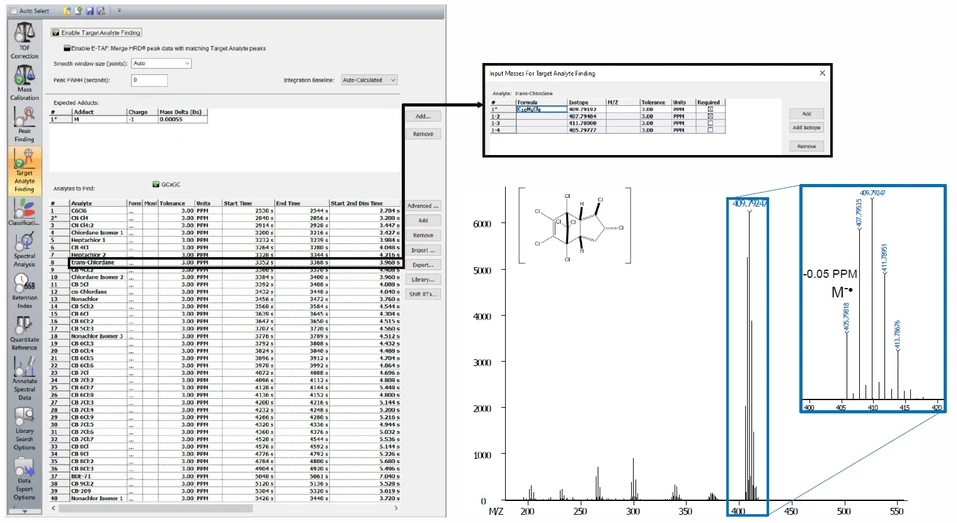Viewport: 957px width, 523px height.
Task: Toggle the Enable E-TAF merge checkbox
Action: (67, 47)
